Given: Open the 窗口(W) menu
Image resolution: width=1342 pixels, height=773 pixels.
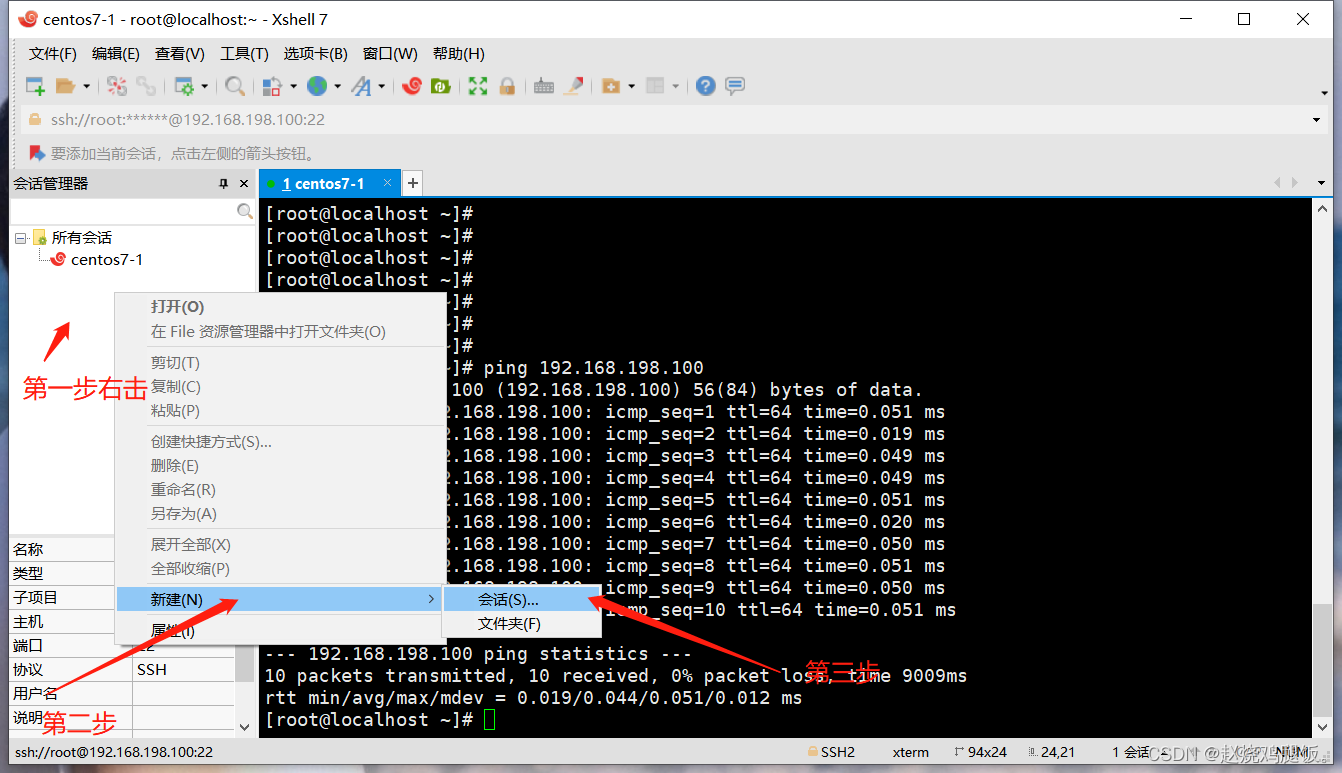Looking at the screenshot, I should point(390,54).
